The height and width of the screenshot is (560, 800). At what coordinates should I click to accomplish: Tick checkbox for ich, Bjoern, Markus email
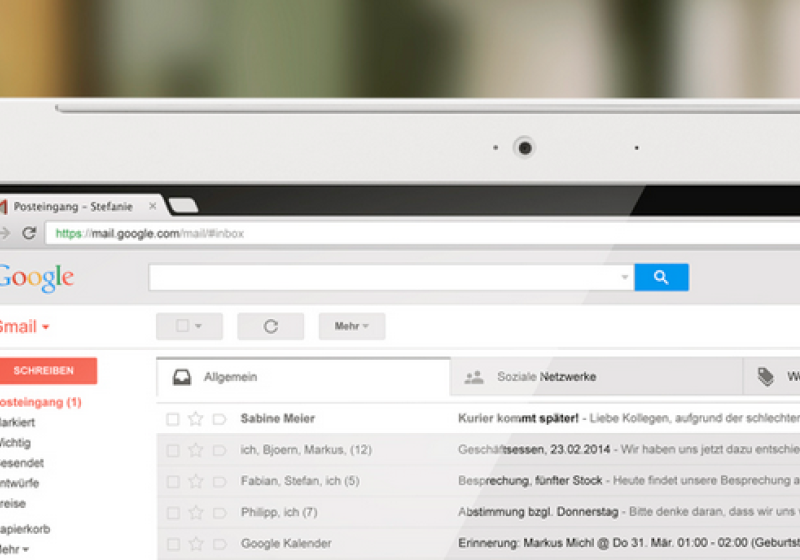[173, 450]
